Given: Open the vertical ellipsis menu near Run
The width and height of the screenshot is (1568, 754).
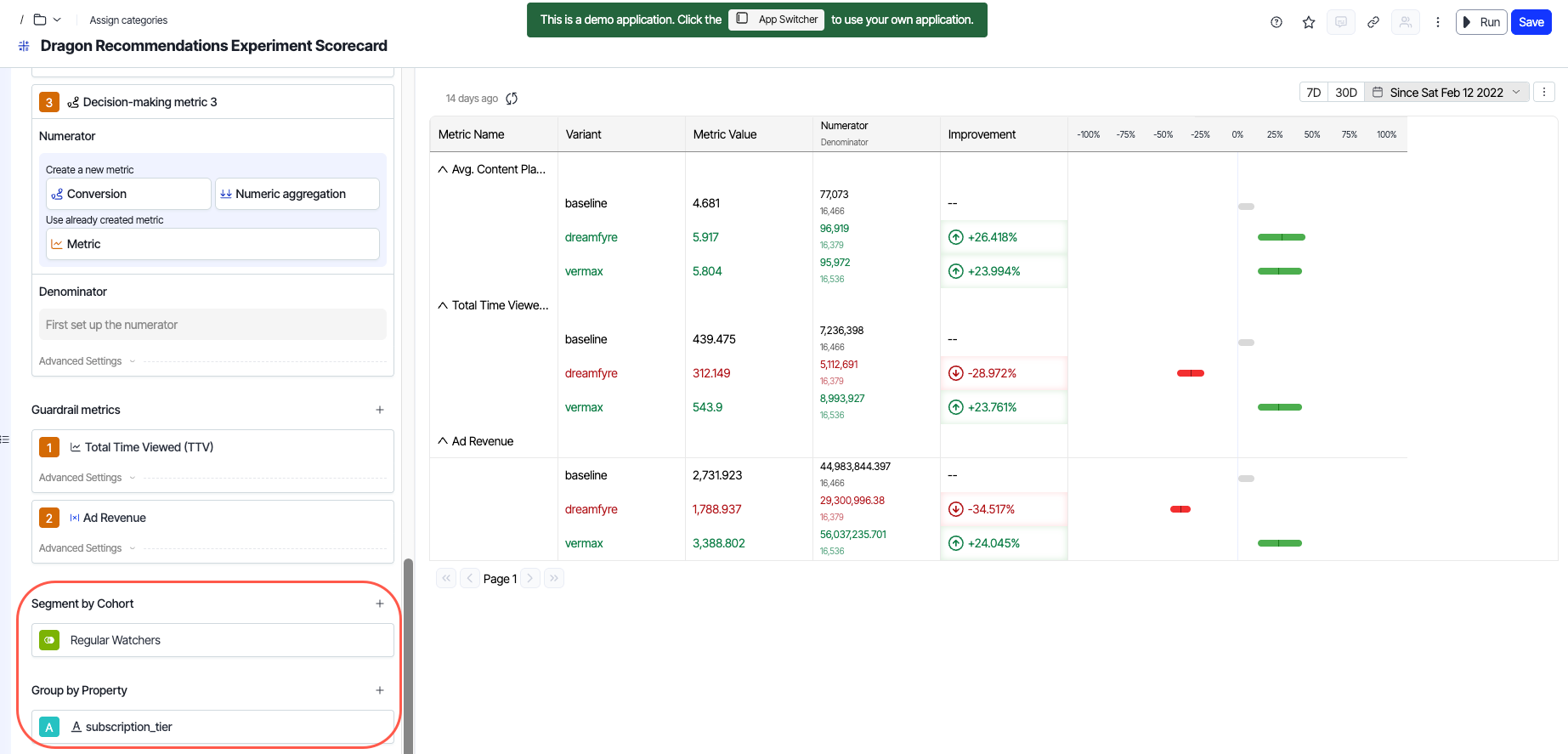Looking at the screenshot, I should (1438, 22).
